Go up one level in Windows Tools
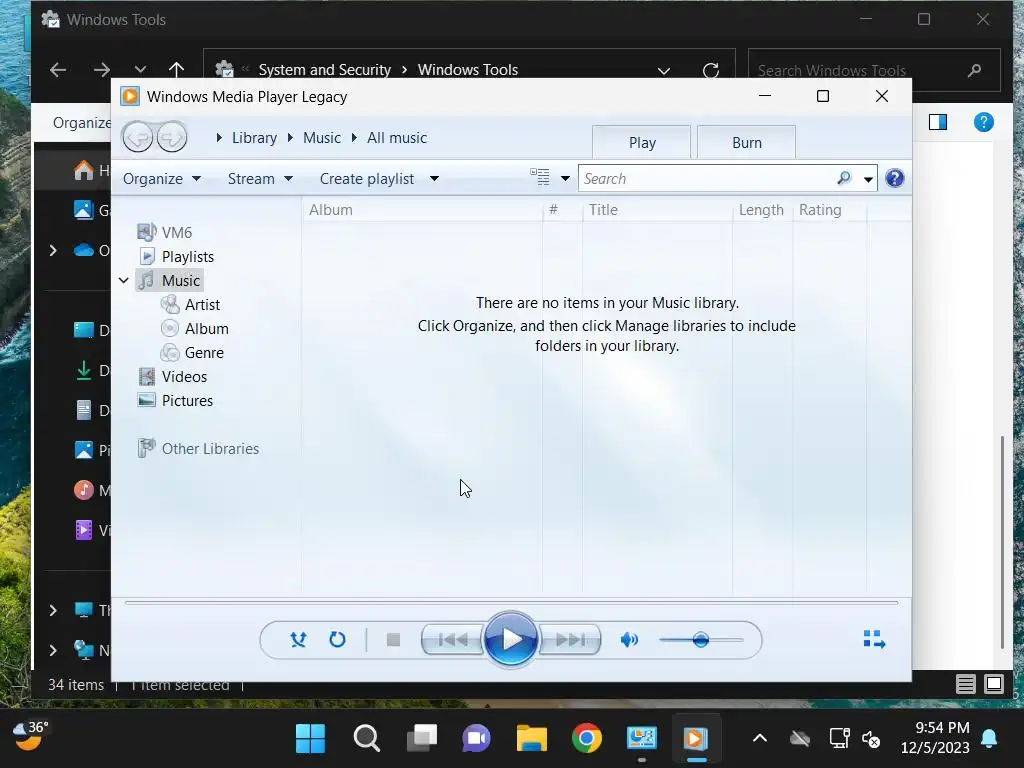The height and width of the screenshot is (768, 1024). pos(176,70)
